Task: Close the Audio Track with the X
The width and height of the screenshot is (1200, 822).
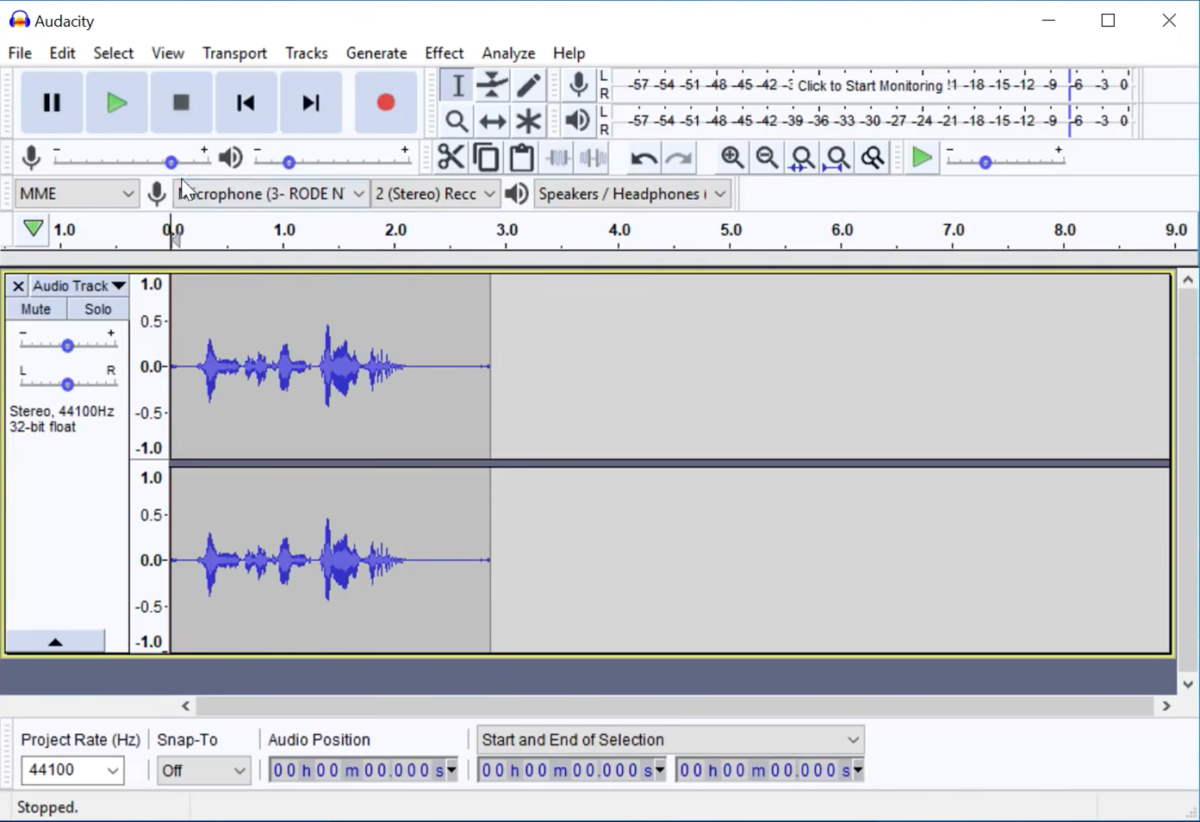Action: (x=18, y=286)
